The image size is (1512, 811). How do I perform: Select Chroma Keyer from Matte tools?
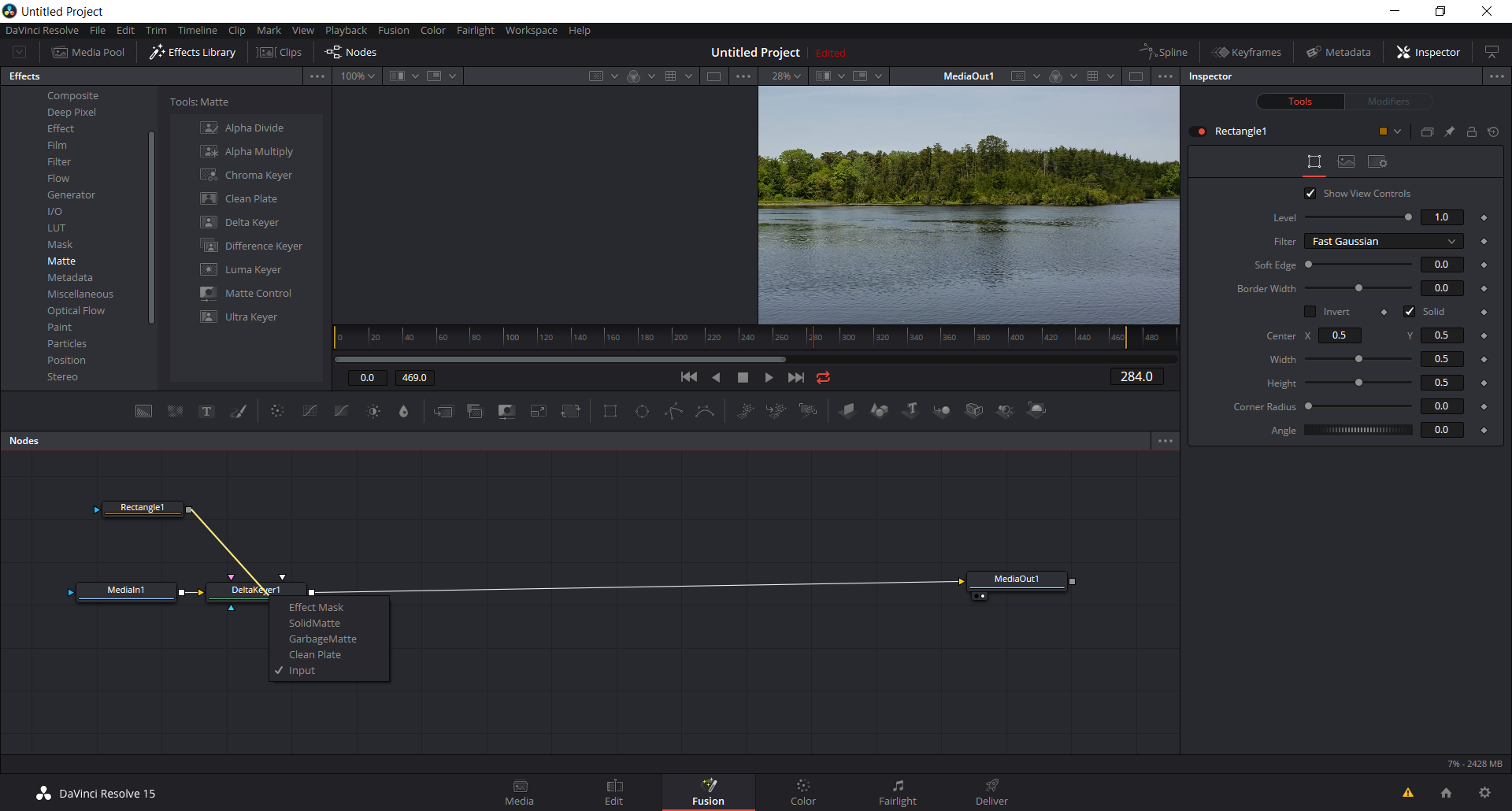pyautogui.click(x=258, y=175)
